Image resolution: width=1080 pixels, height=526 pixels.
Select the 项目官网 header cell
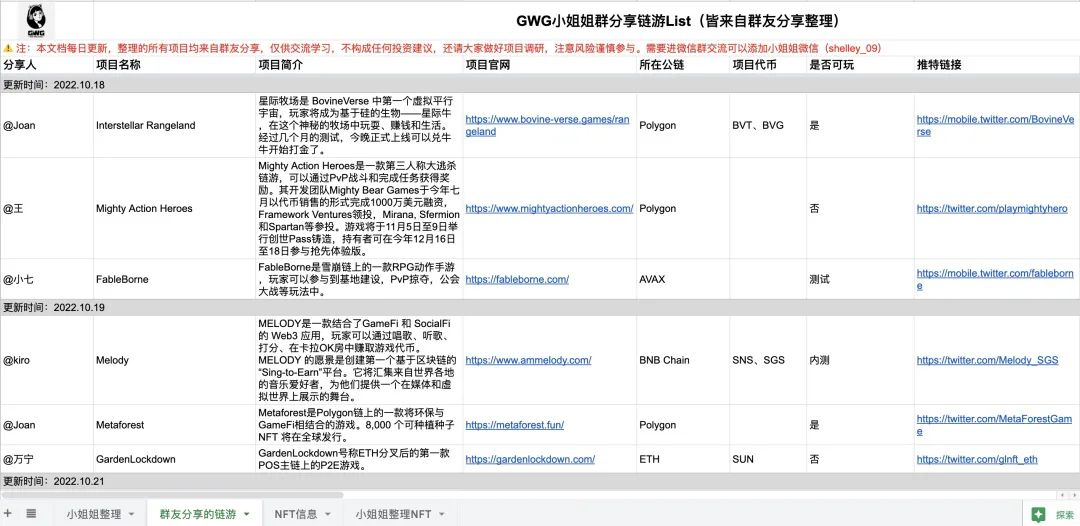tap(550, 65)
